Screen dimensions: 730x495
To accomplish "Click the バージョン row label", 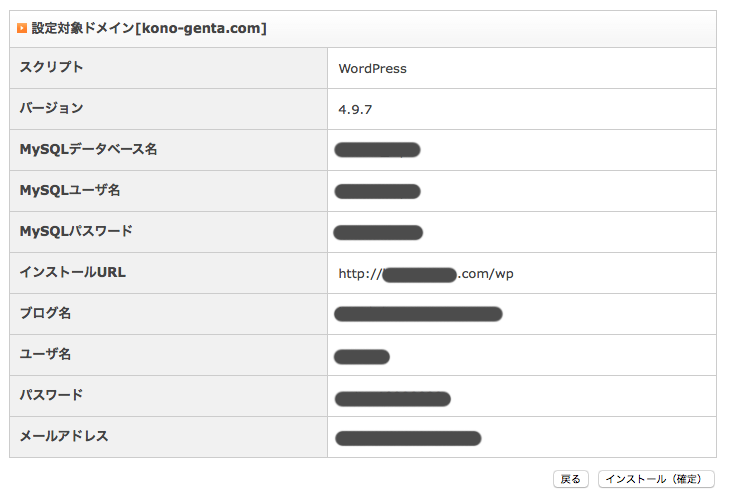I will coord(52,108).
